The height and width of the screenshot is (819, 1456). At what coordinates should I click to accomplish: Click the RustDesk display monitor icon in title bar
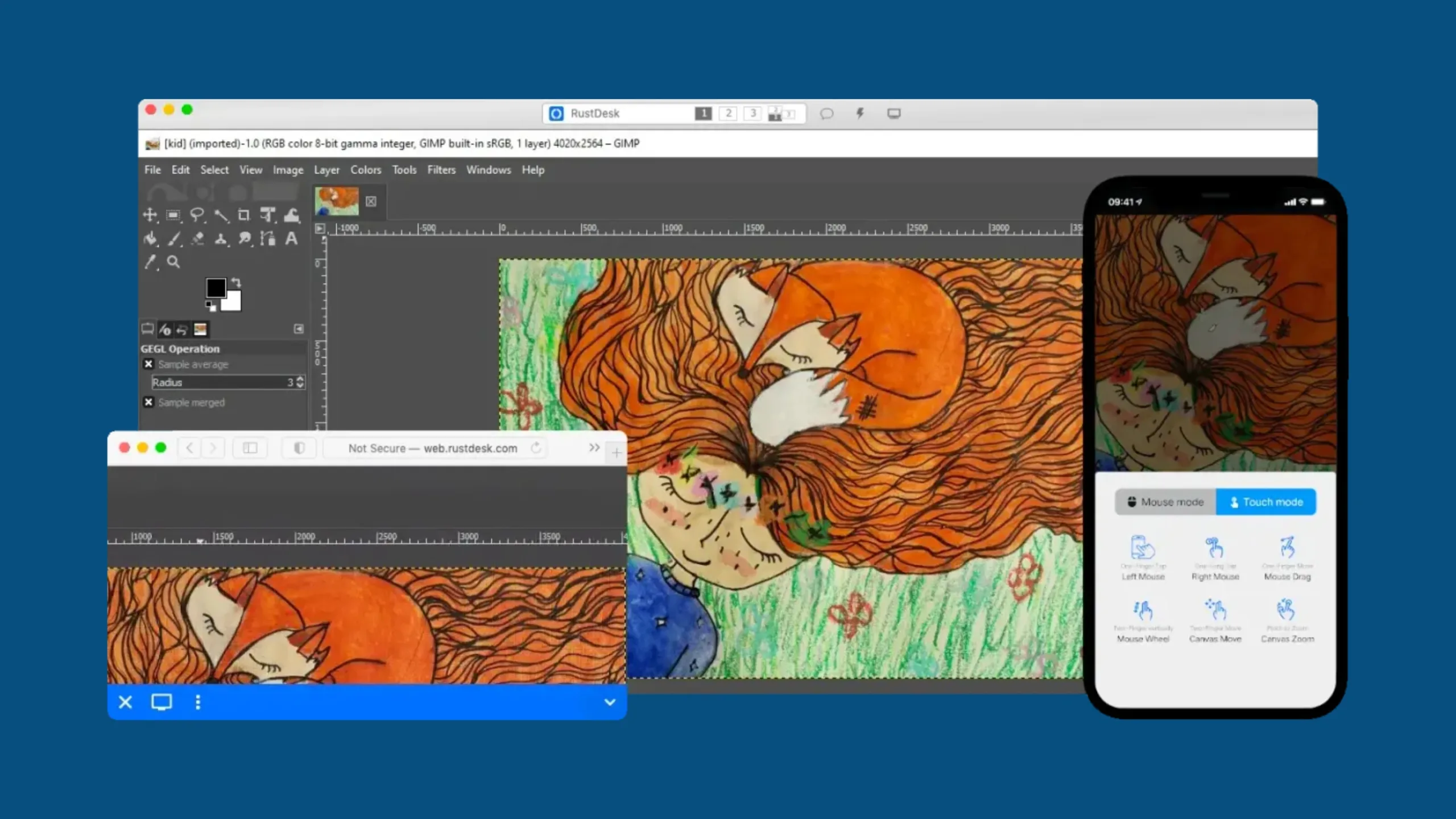[x=894, y=114]
